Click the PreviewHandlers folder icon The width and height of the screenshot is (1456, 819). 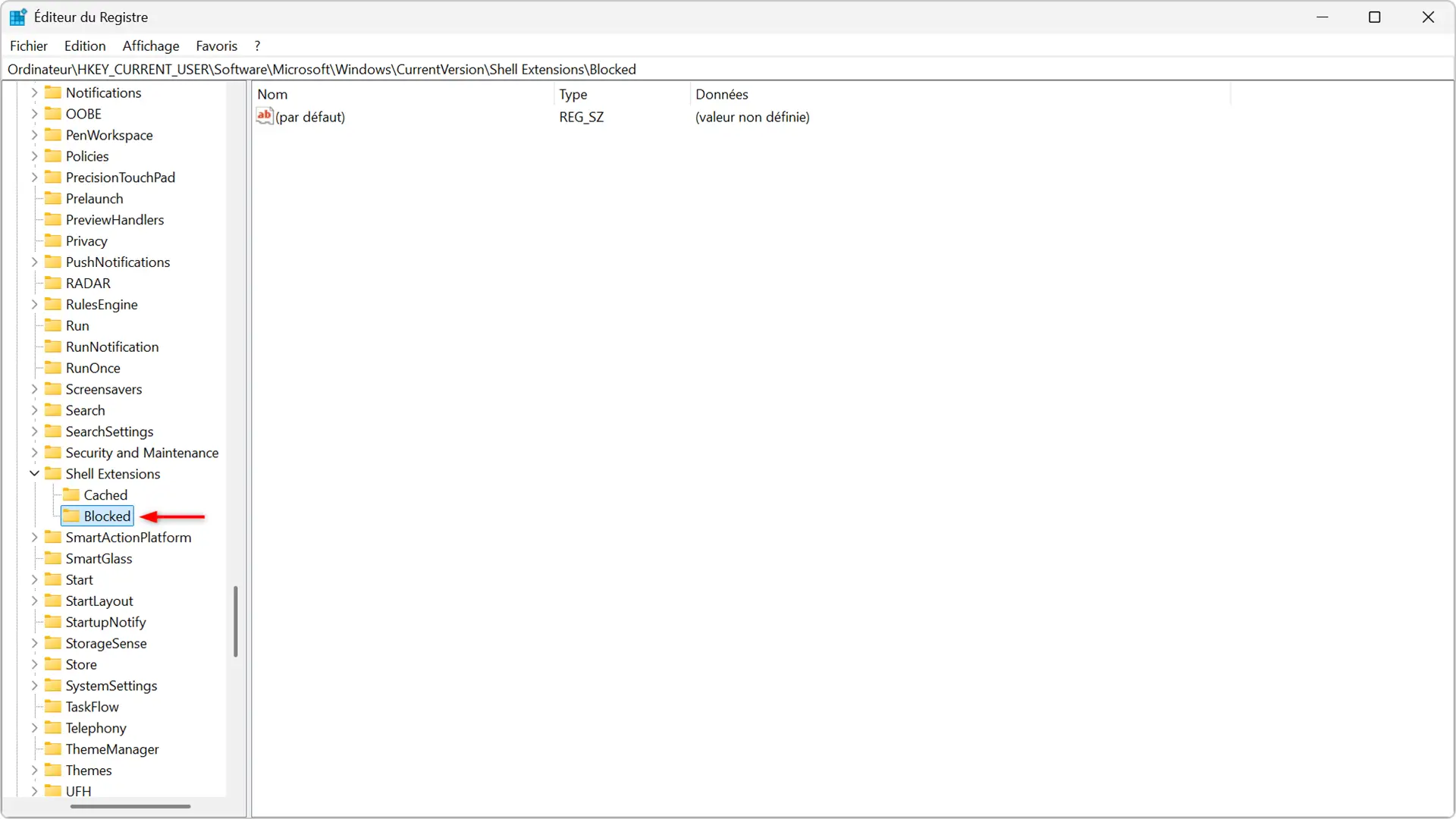(53, 220)
